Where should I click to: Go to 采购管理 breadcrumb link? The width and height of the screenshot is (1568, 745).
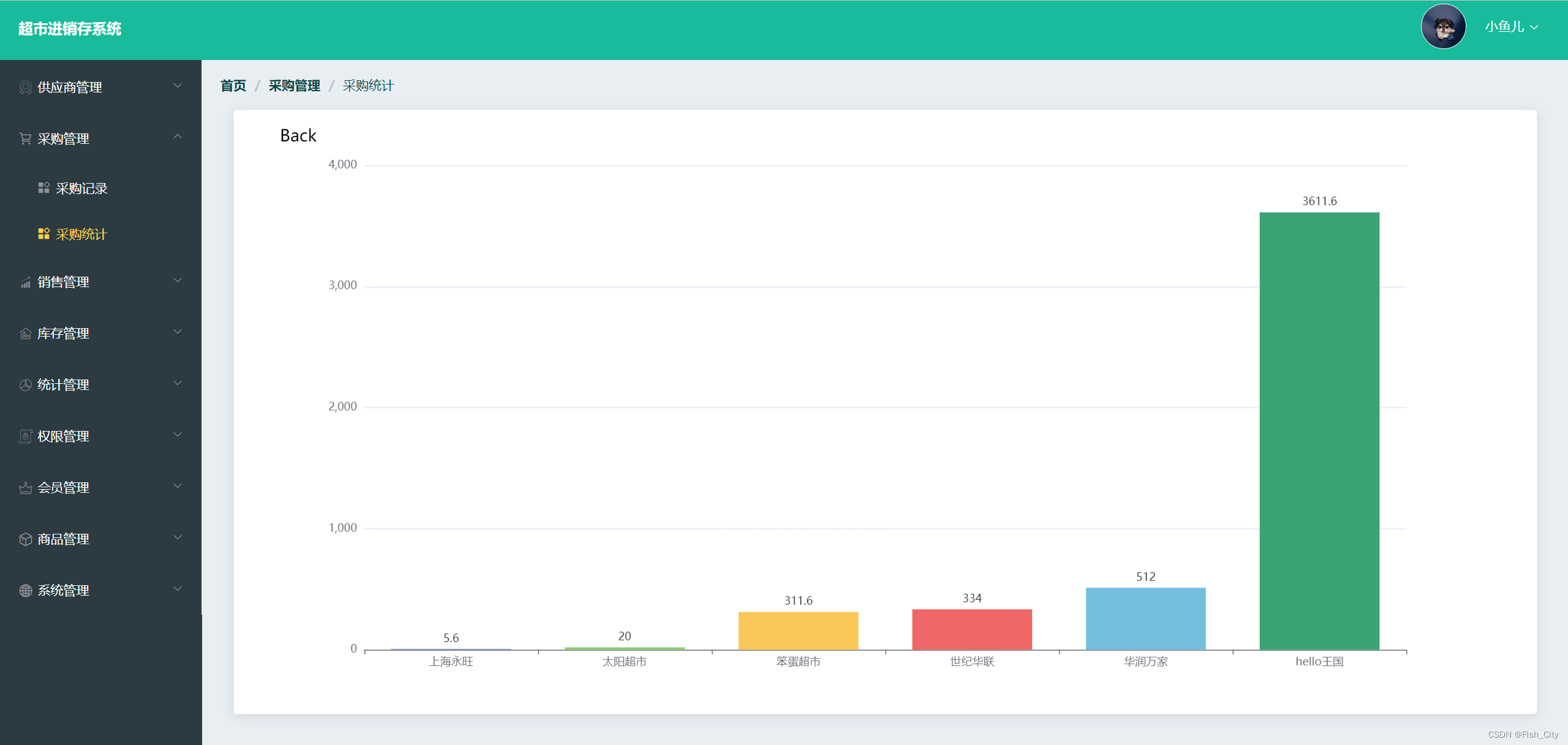pyautogui.click(x=295, y=86)
